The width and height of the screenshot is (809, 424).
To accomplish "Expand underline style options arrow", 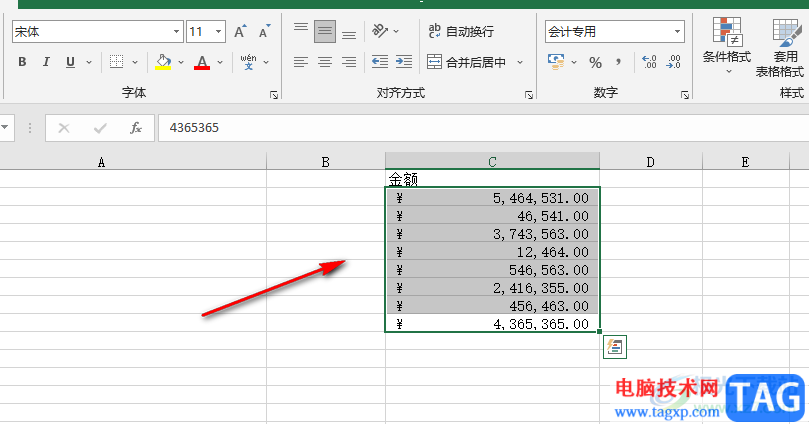I will click(89, 62).
